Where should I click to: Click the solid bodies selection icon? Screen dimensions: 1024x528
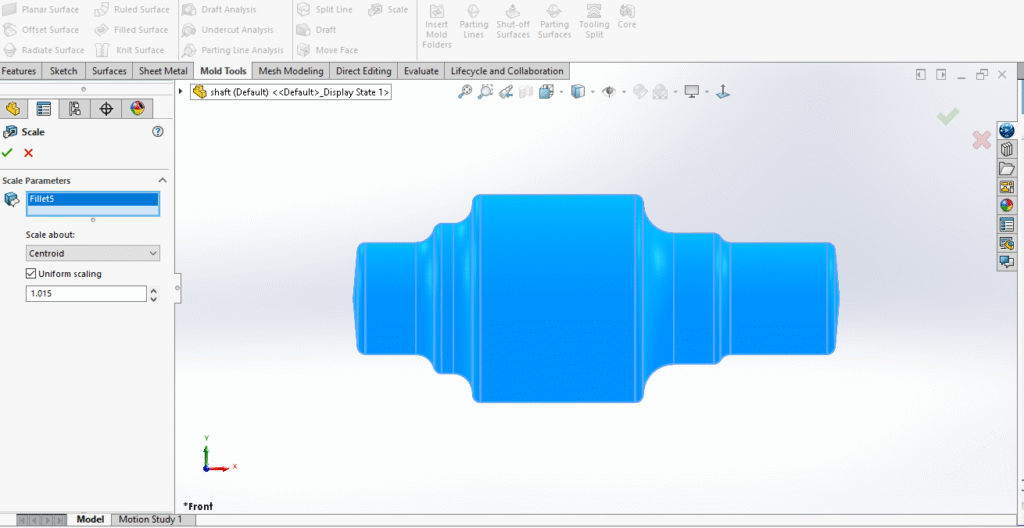pos(11,200)
